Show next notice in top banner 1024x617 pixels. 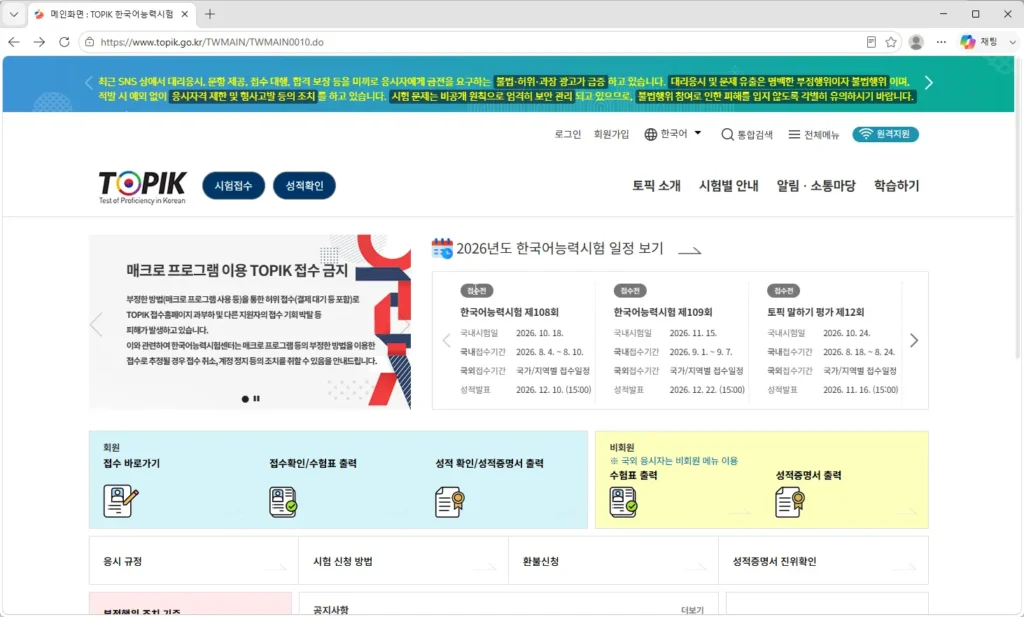coord(929,82)
